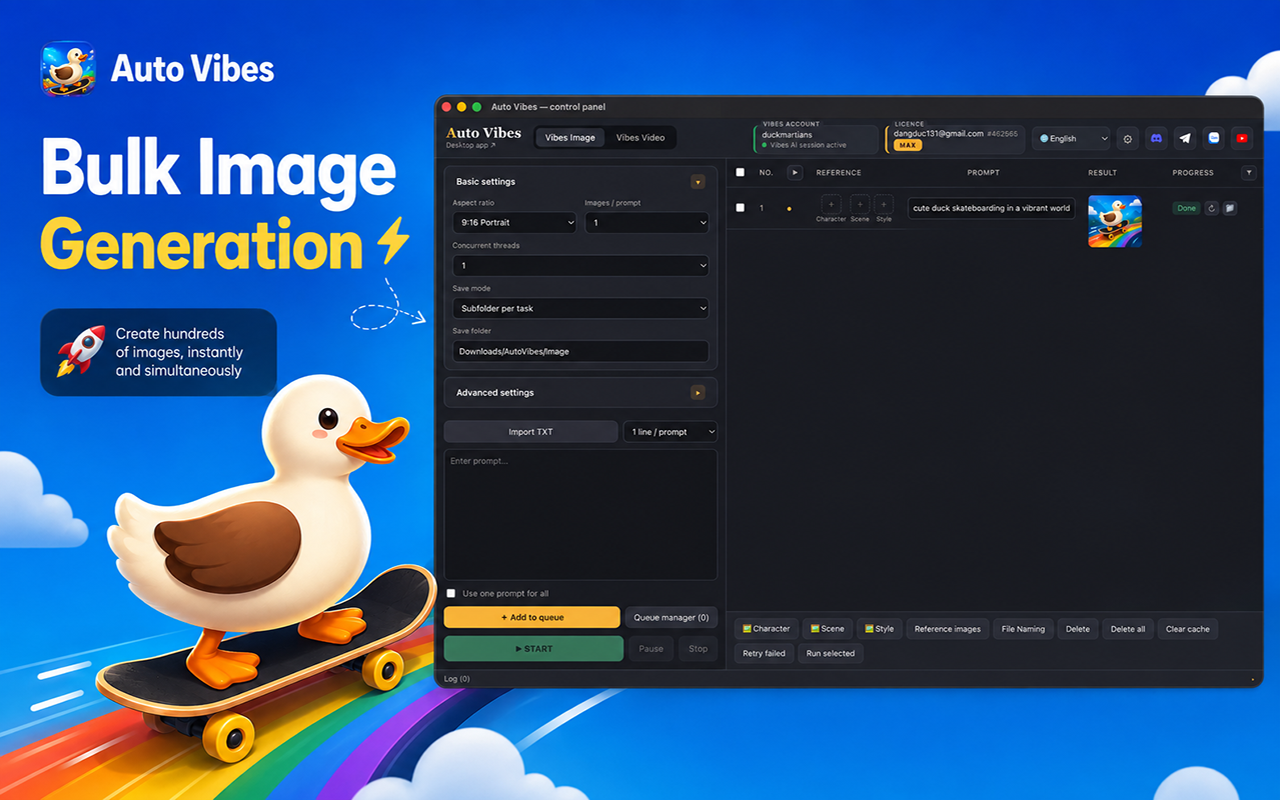The height and width of the screenshot is (800, 1280).
Task: Enable Use one prompt for all
Action: (x=451, y=593)
